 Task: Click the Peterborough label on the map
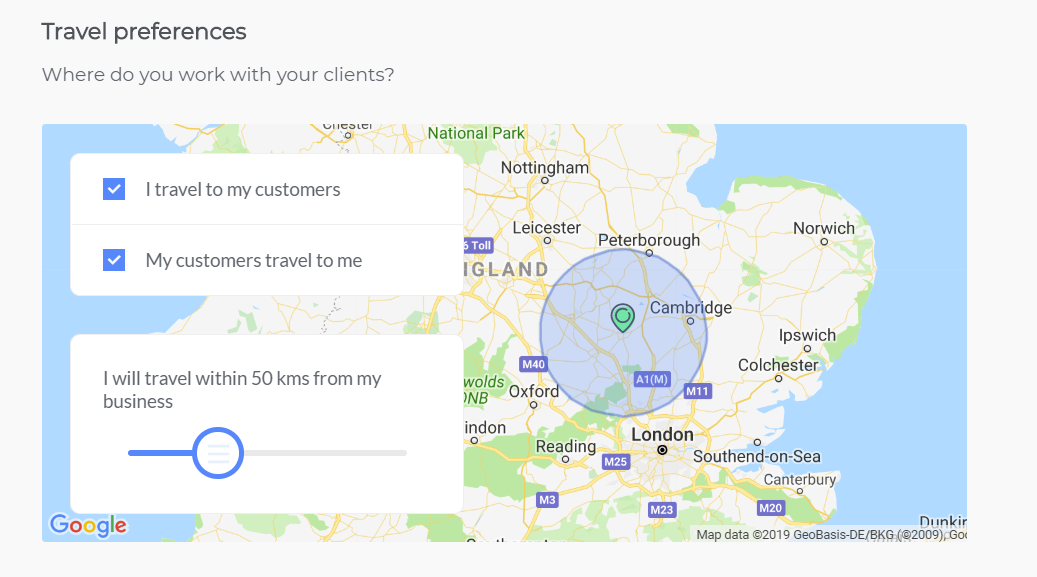pyautogui.click(x=648, y=240)
